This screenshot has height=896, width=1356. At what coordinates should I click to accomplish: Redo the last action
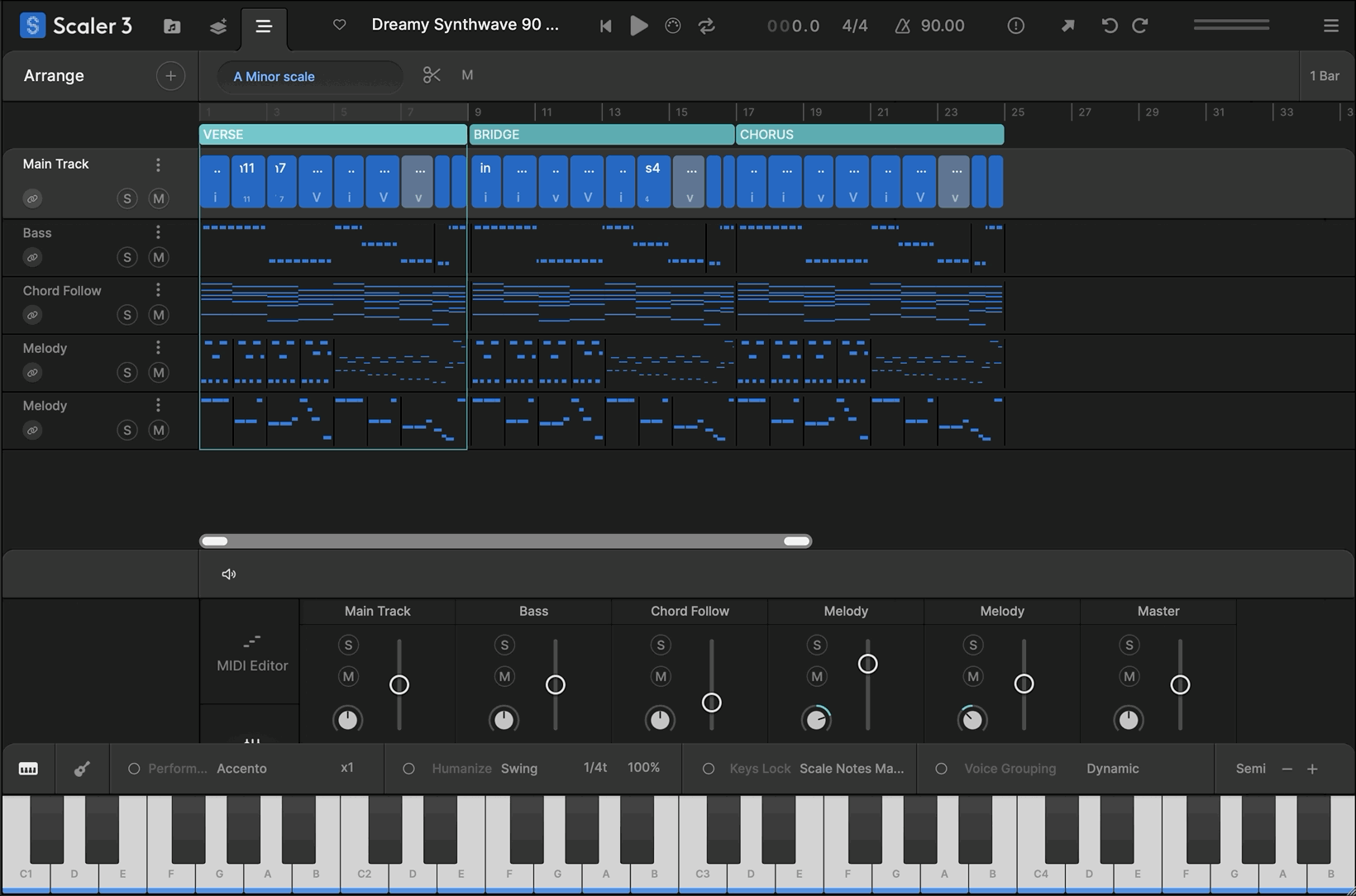tap(1140, 26)
